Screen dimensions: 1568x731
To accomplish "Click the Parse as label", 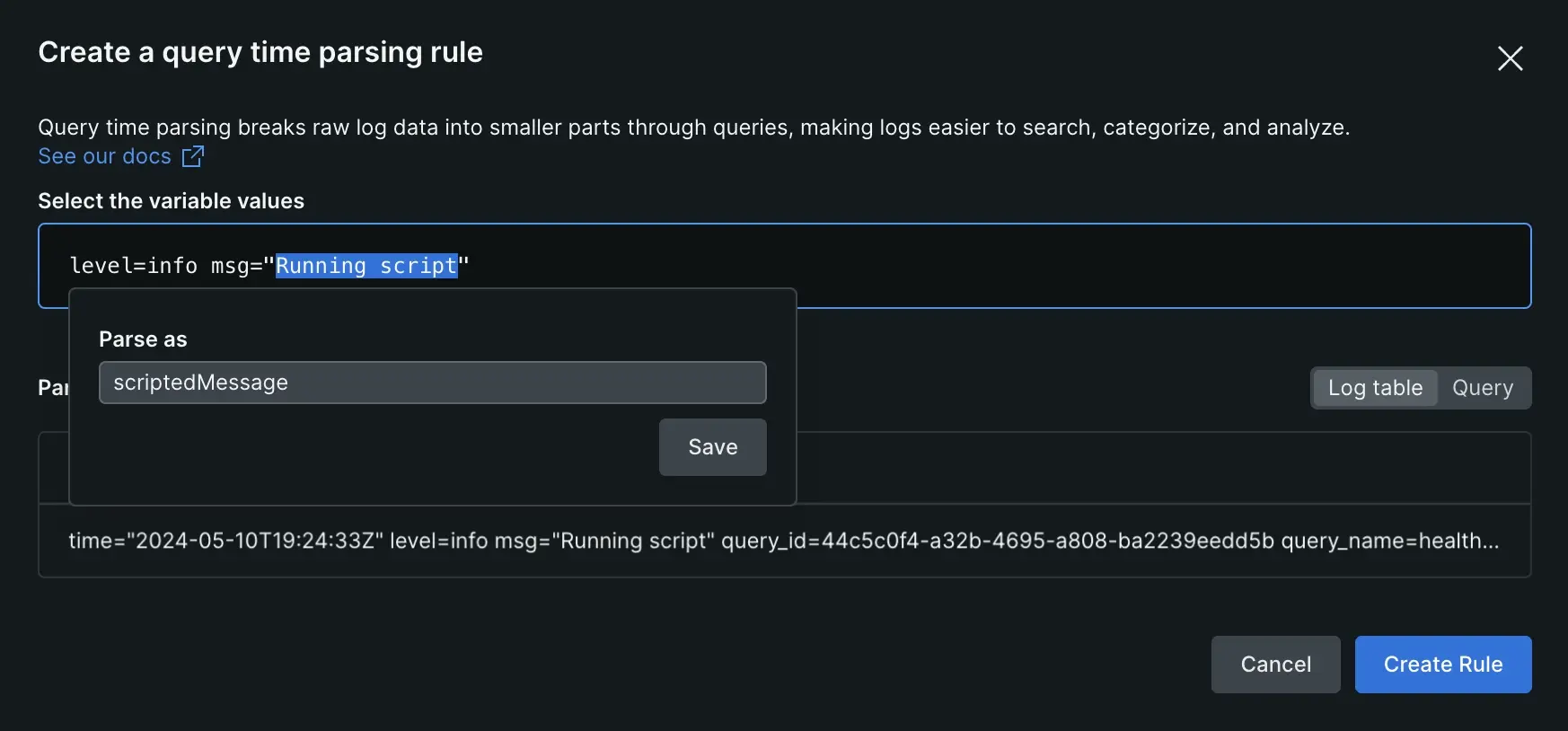I will [x=143, y=339].
